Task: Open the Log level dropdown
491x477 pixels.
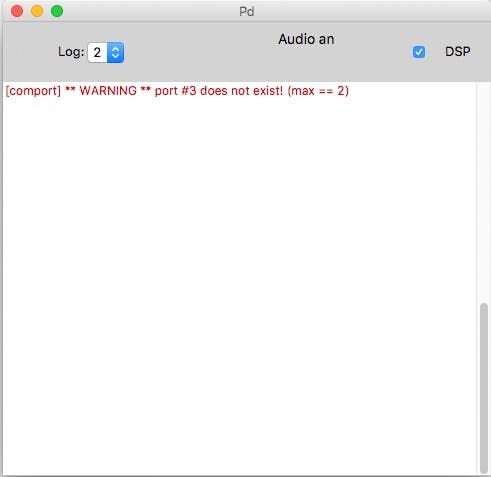Action: point(106,52)
